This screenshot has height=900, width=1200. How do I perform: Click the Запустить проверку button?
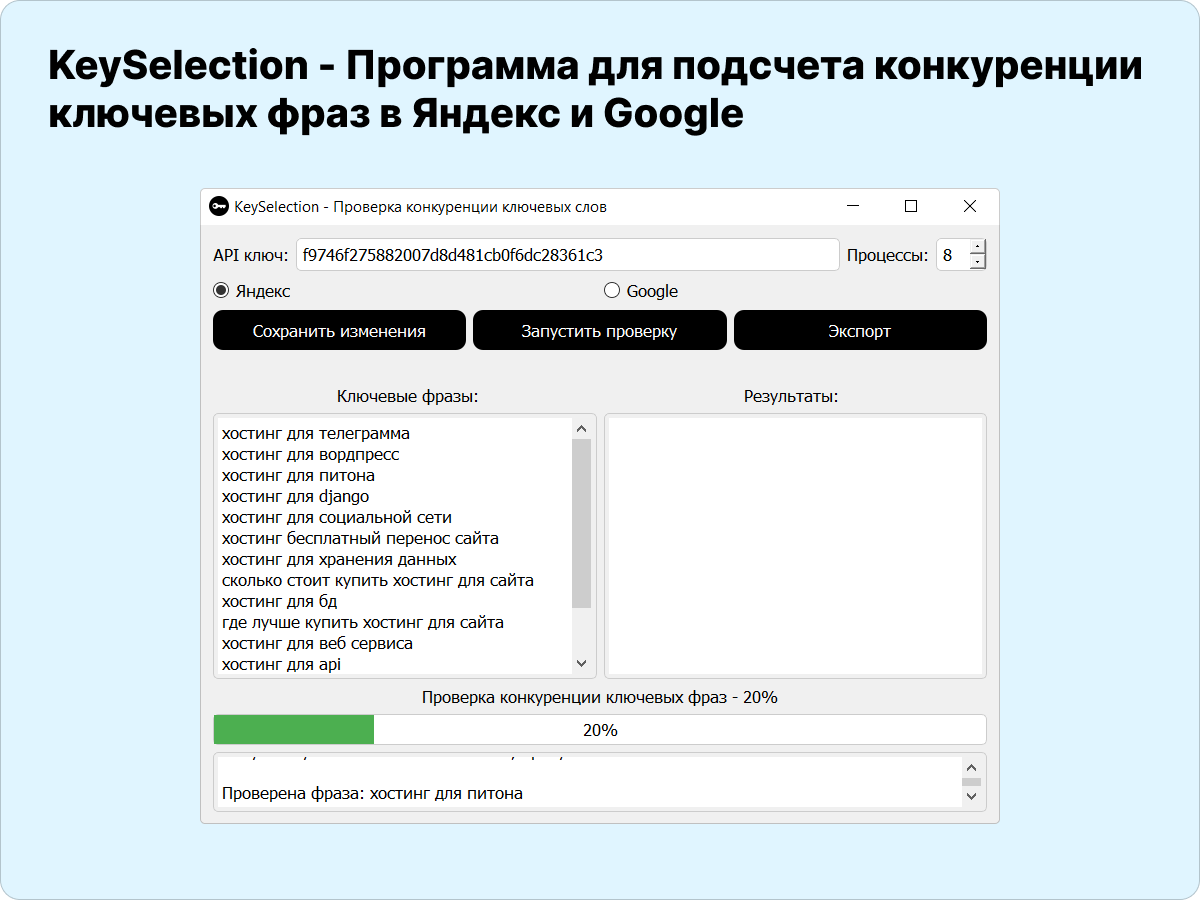[599, 331]
